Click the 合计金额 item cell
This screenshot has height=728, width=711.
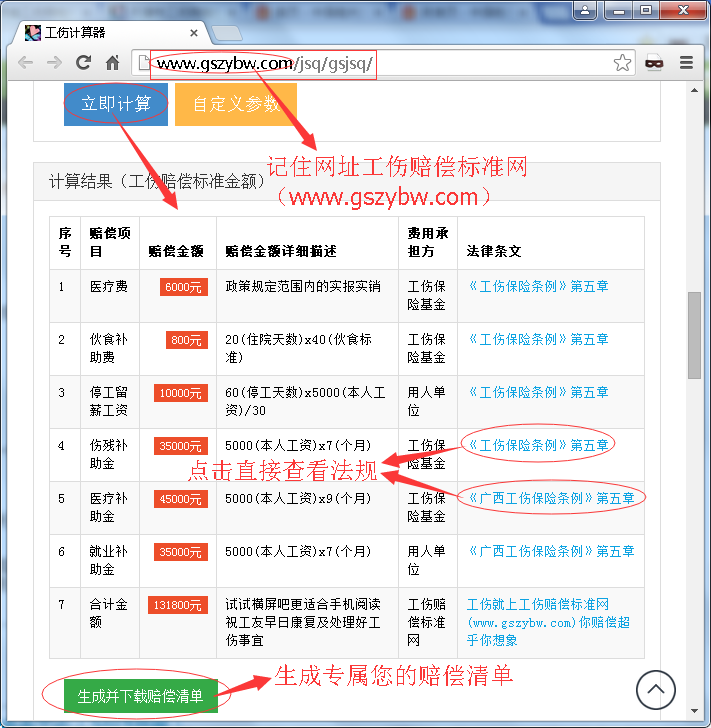(x=110, y=623)
